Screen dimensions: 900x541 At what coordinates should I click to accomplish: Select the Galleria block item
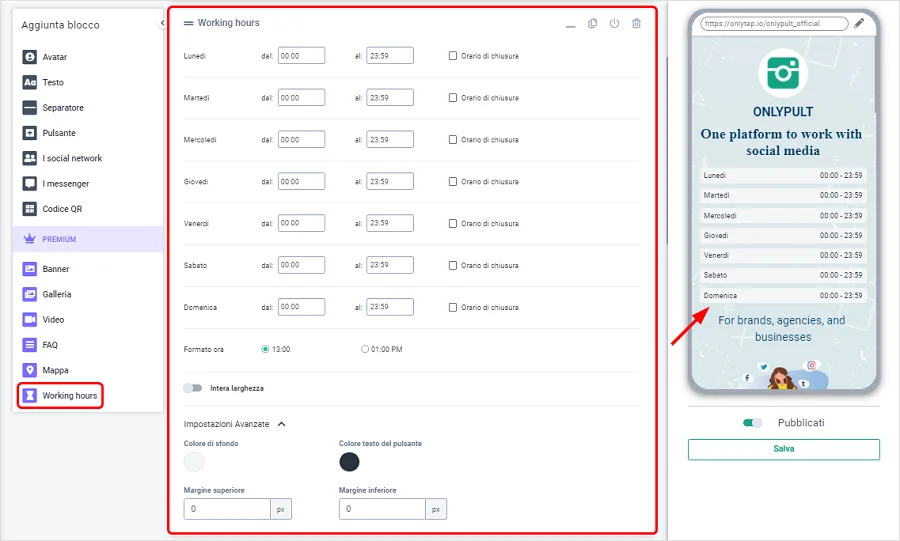[x=56, y=294]
